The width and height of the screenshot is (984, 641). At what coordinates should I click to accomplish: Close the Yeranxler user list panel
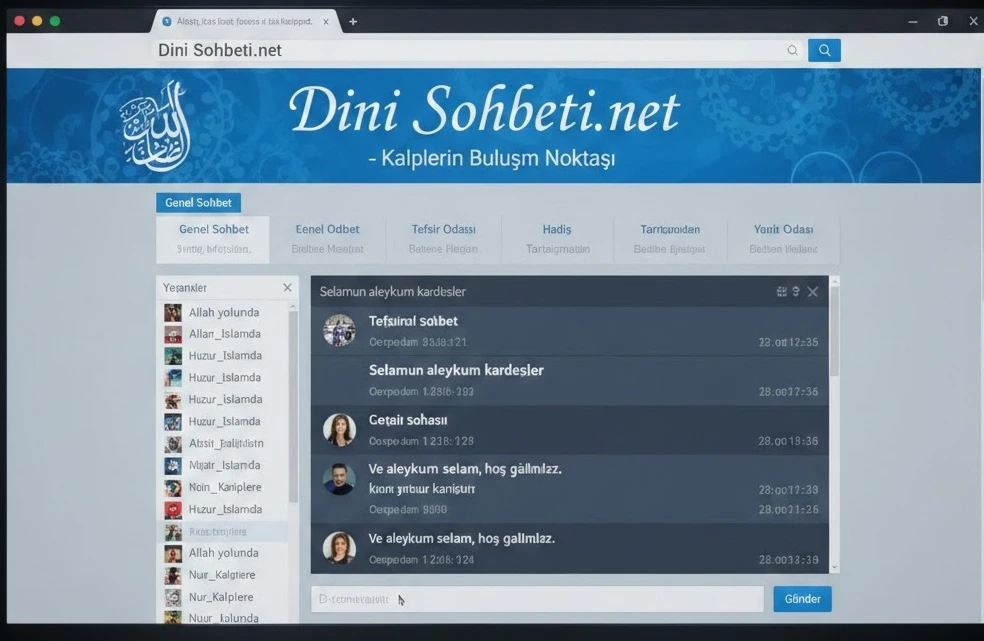(287, 287)
